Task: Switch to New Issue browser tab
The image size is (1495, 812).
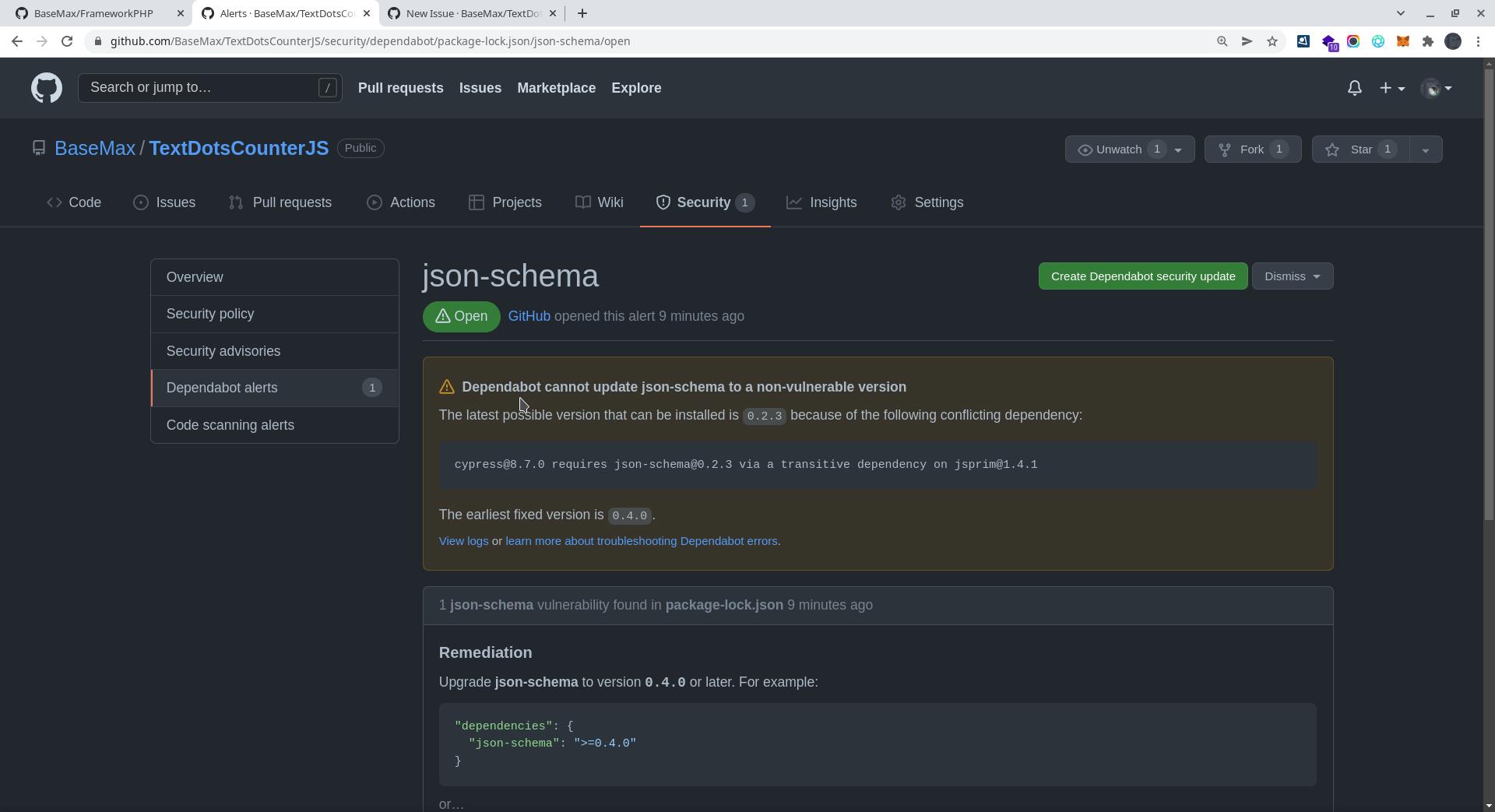Action: [x=471, y=13]
